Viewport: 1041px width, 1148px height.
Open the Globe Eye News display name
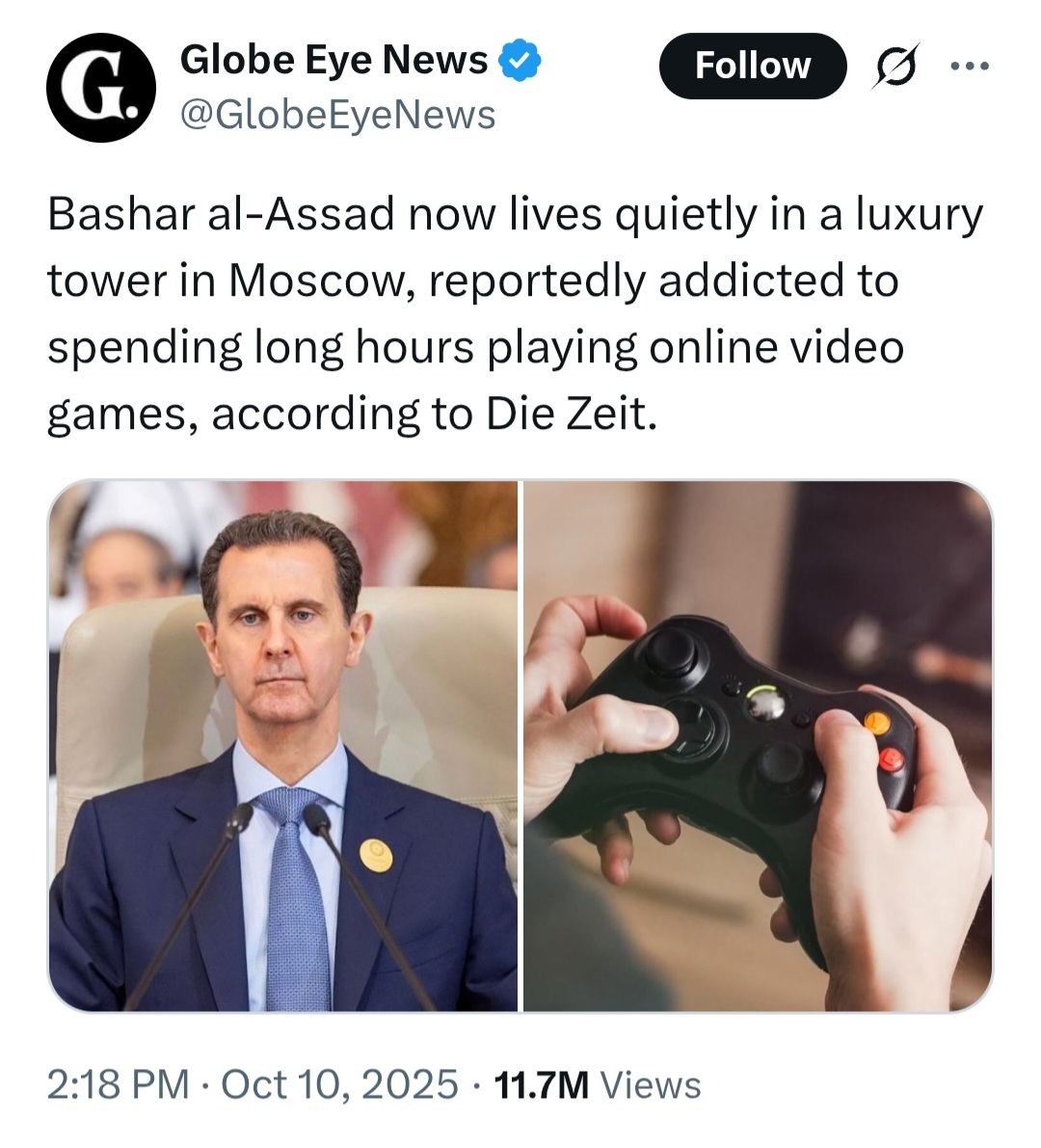334,60
